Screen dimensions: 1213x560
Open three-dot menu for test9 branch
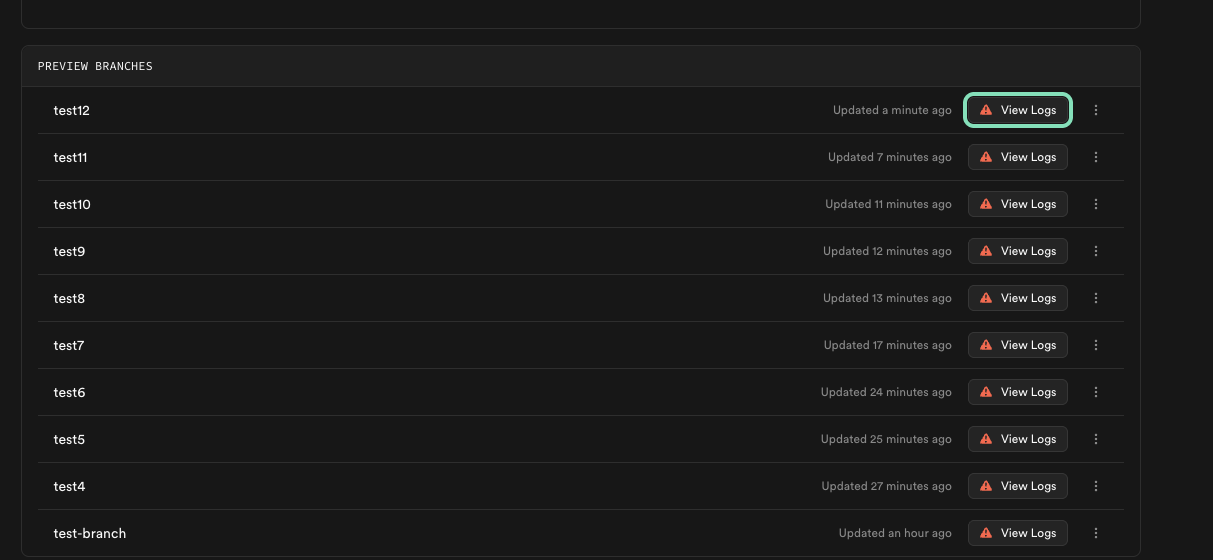[x=1096, y=251]
